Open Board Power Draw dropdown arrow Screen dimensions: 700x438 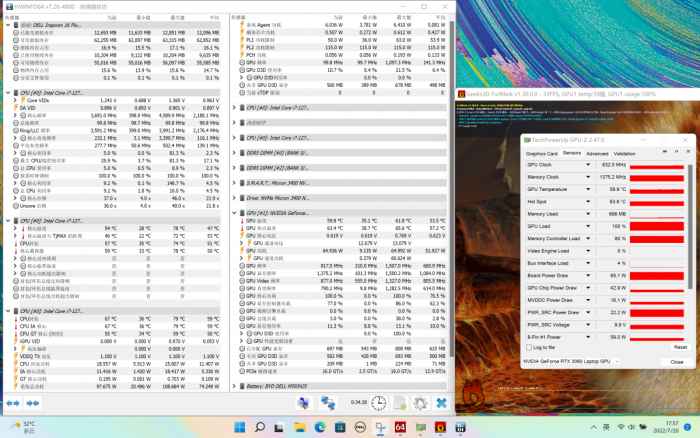pyautogui.click(x=588, y=275)
